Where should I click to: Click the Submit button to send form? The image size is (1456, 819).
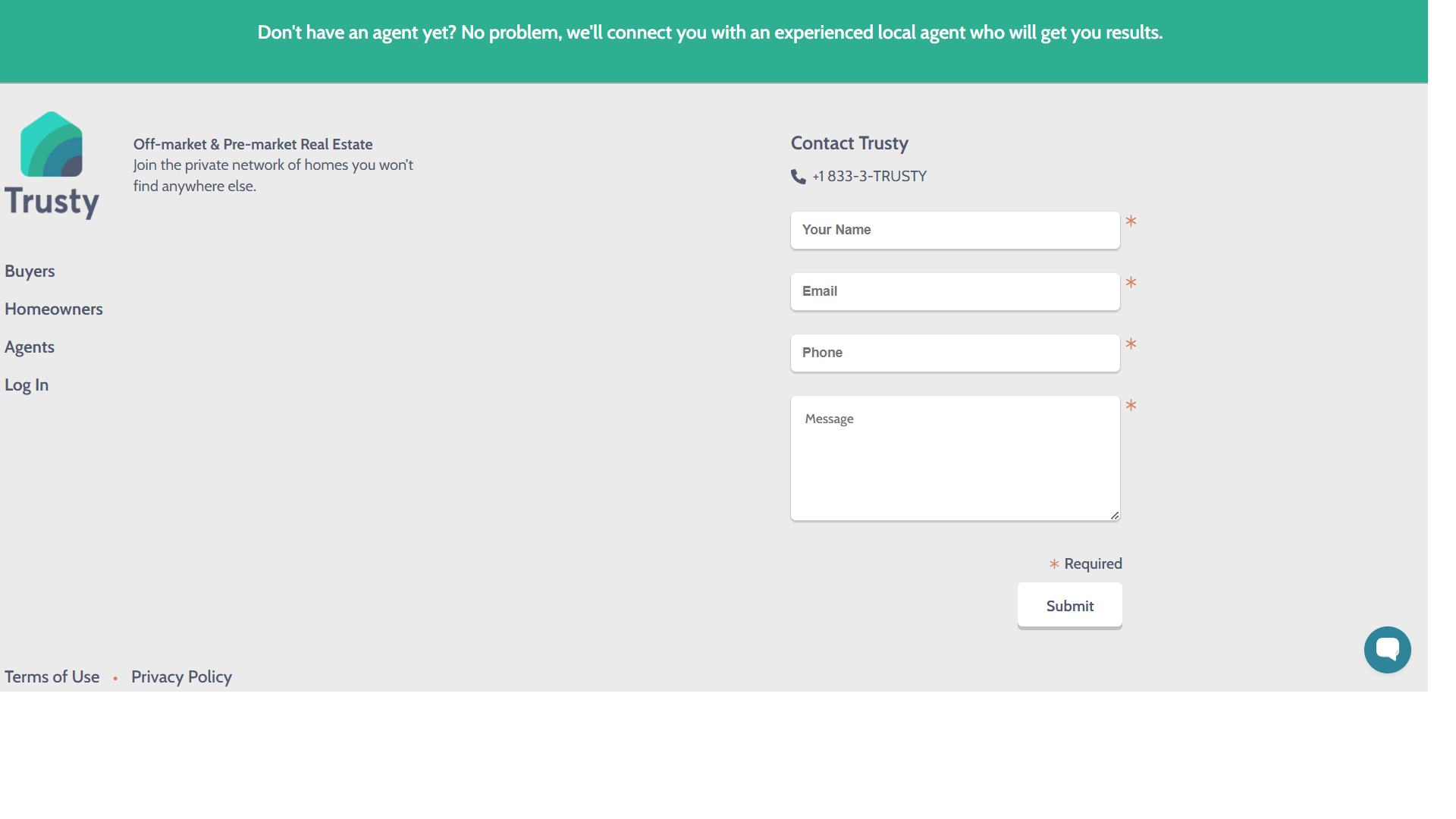[1069, 605]
